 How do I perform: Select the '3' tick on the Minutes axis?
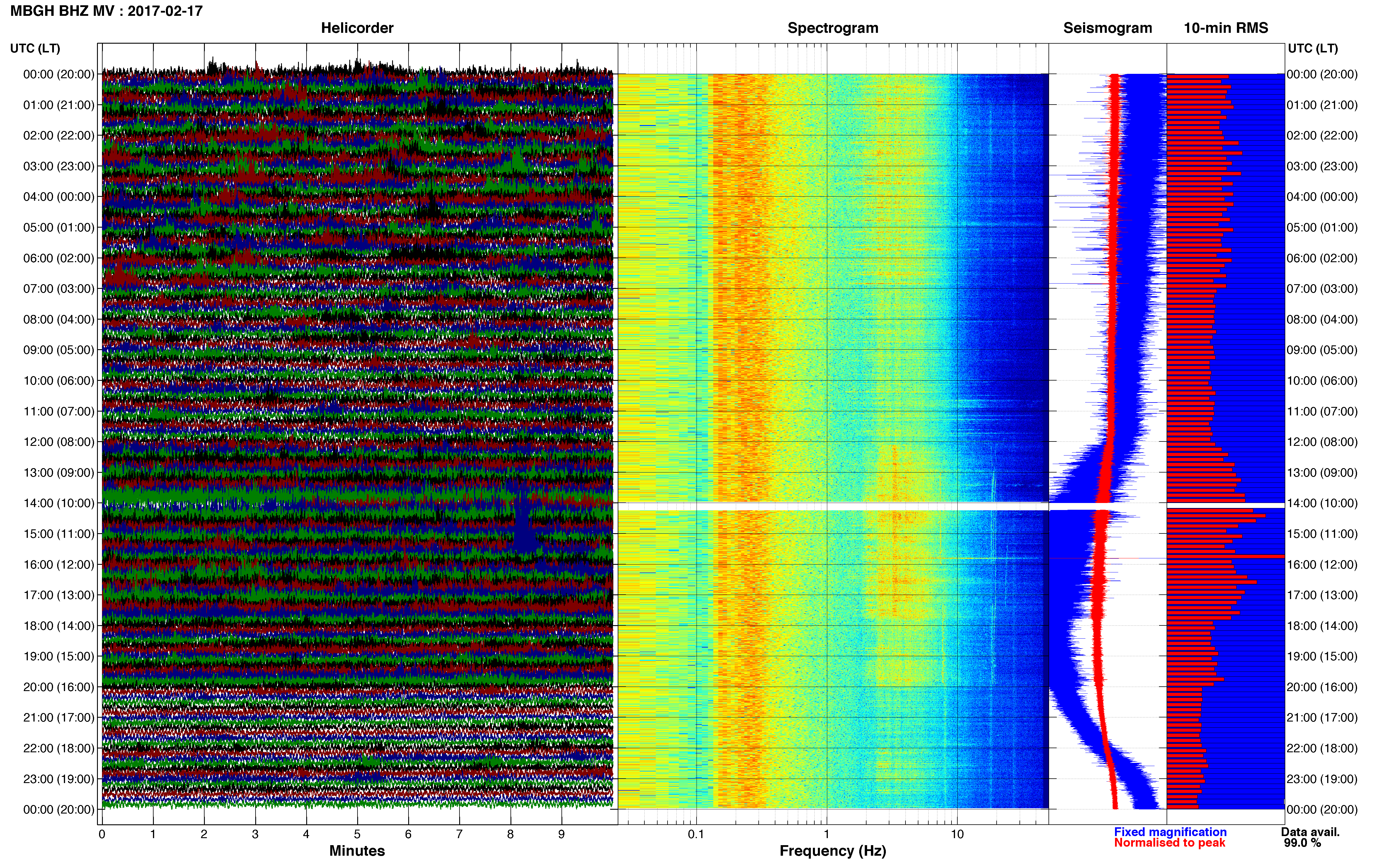pyautogui.click(x=255, y=835)
